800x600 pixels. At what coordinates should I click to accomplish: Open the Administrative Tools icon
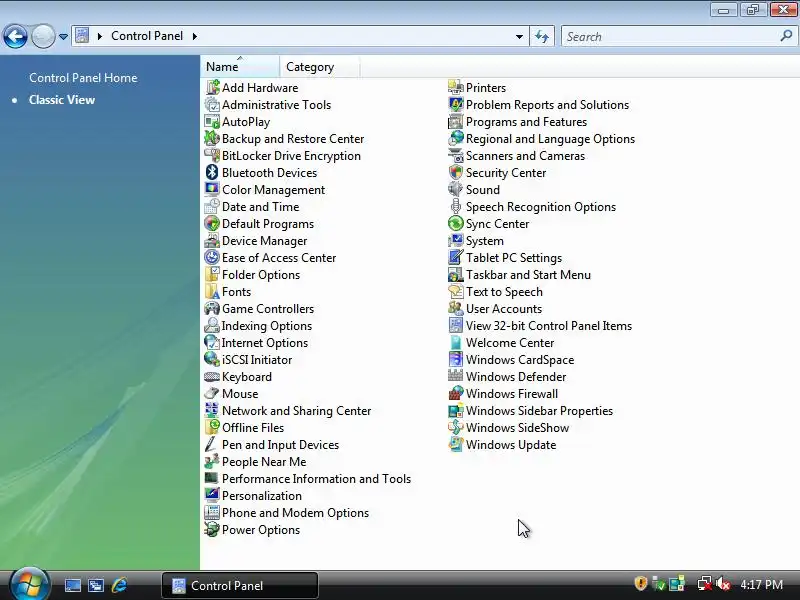pyautogui.click(x=212, y=105)
